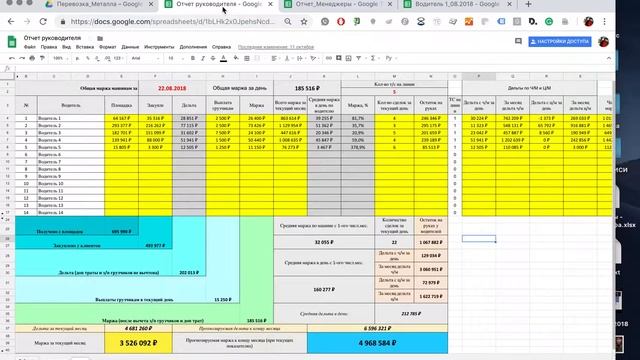Switch to Отчет_Менеджеры browser tab
The width and height of the screenshot is (640, 360).
click(337, 4)
